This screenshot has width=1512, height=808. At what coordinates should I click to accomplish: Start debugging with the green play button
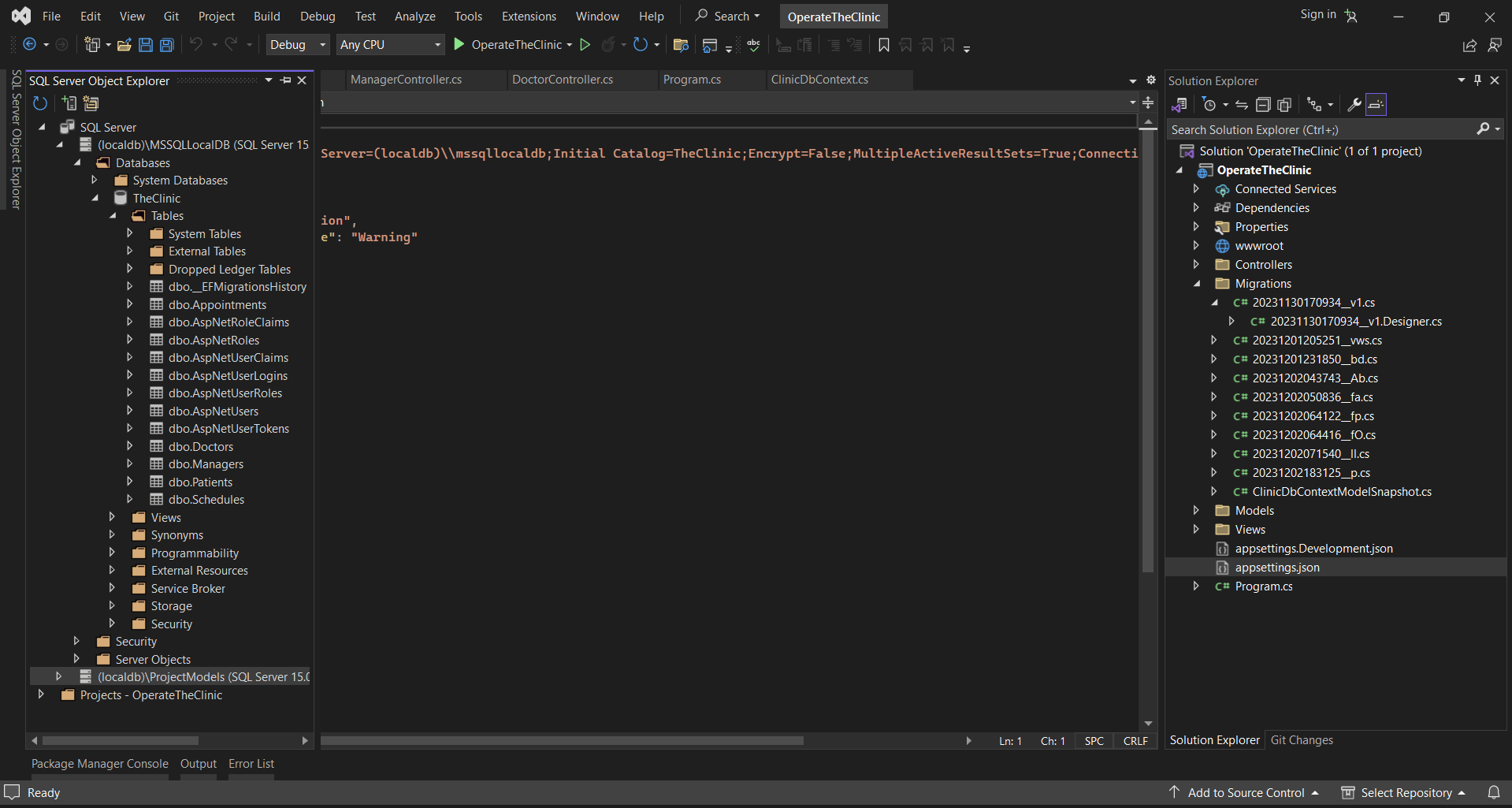[459, 45]
